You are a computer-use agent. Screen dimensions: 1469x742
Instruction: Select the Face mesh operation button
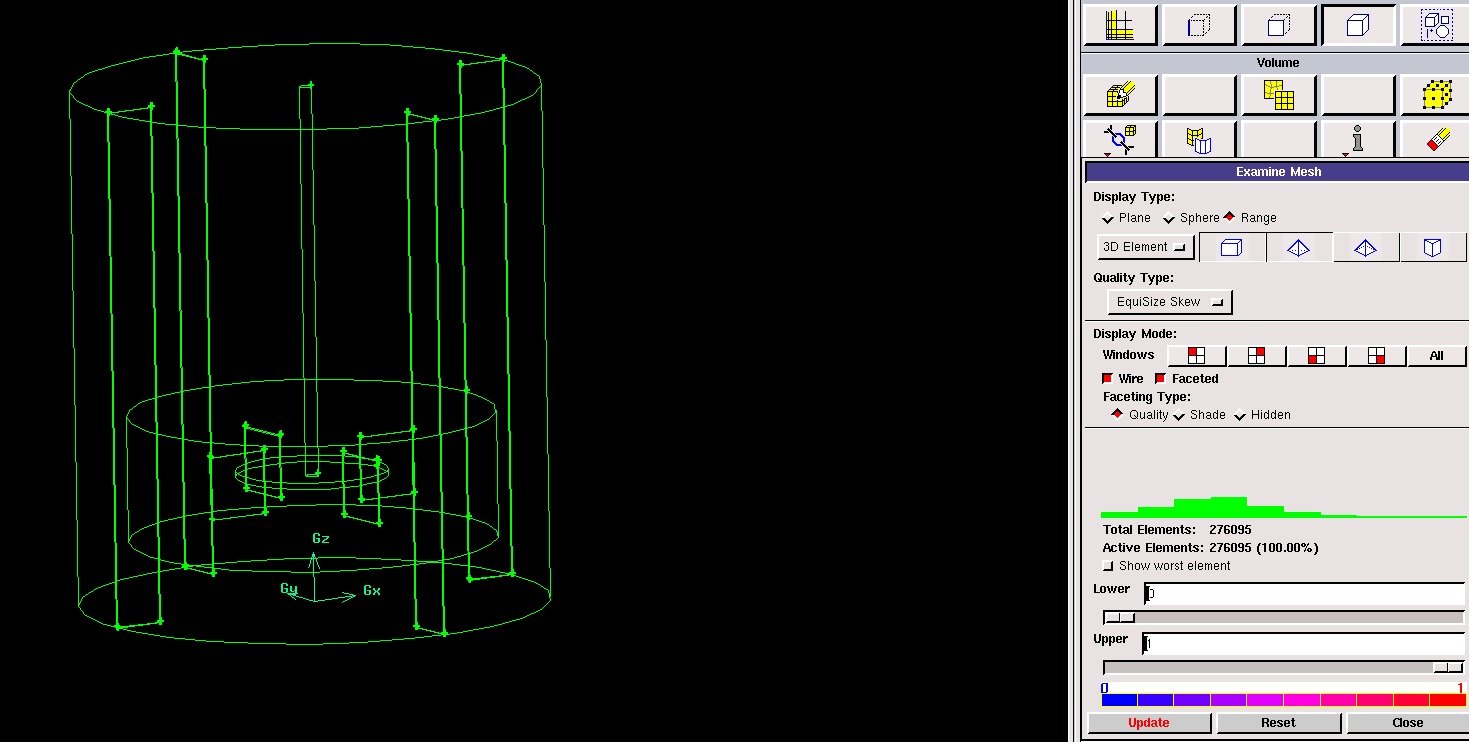click(x=1278, y=25)
